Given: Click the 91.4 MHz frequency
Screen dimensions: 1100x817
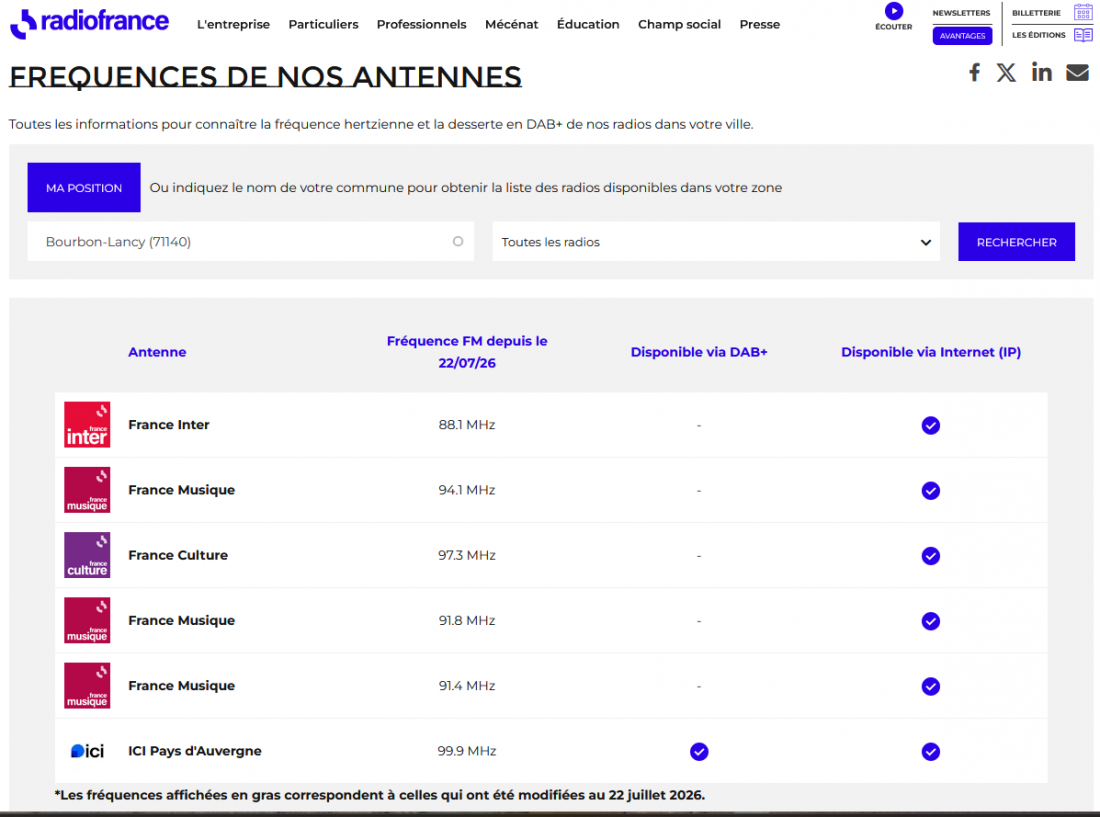Looking at the screenshot, I should (x=467, y=685).
